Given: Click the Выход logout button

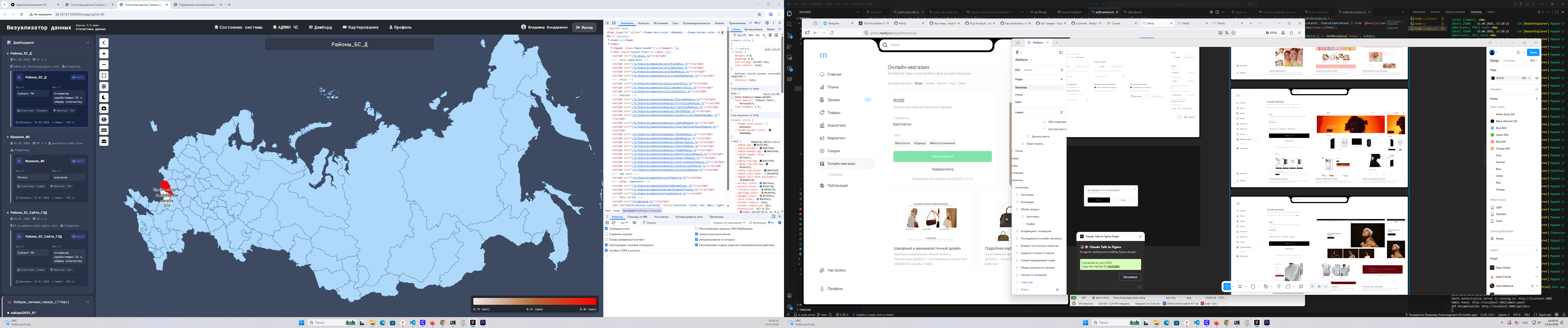Looking at the screenshot, I should [584, 27].
